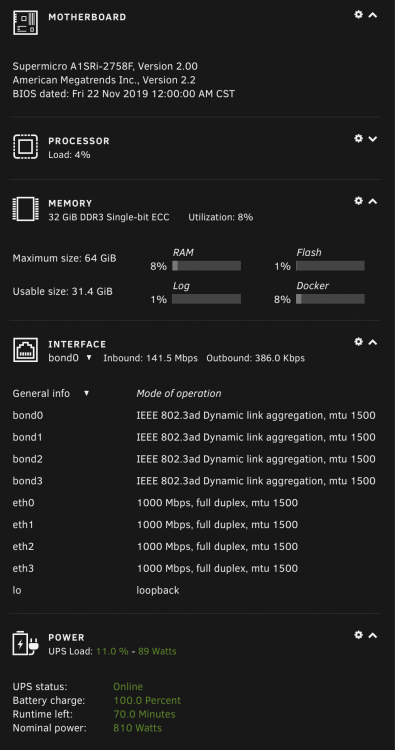Collapse the Memory section

pyautogui.click(x=373, y=201)
